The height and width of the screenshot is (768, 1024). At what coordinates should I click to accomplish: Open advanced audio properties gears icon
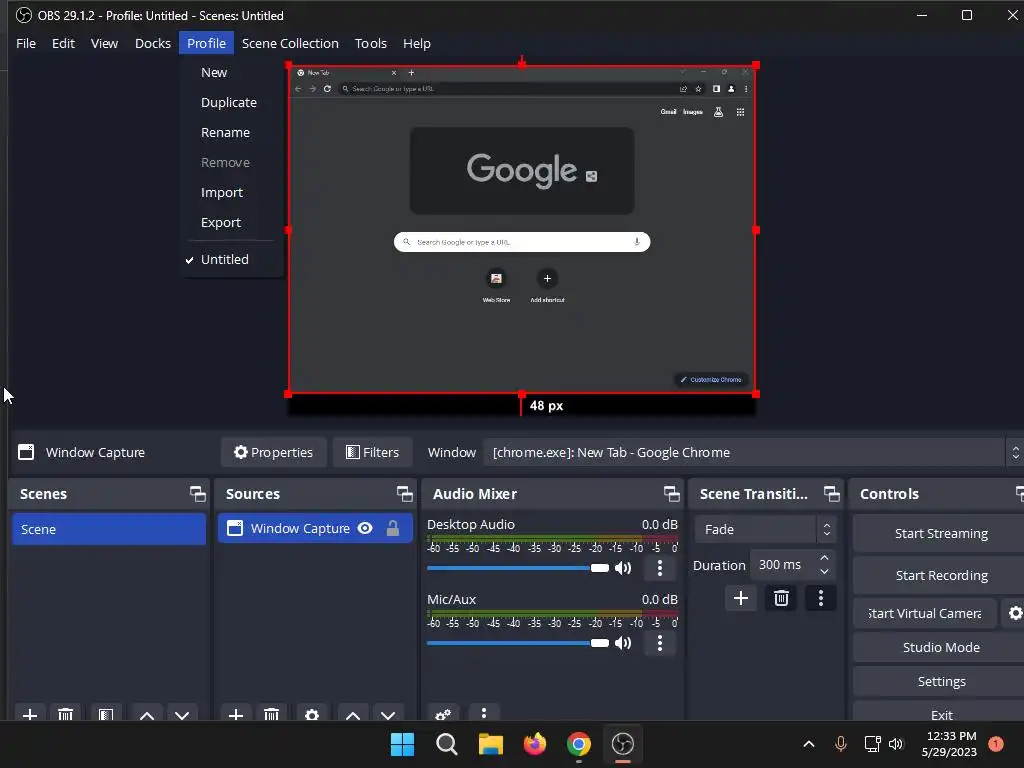tap(443, 714)
